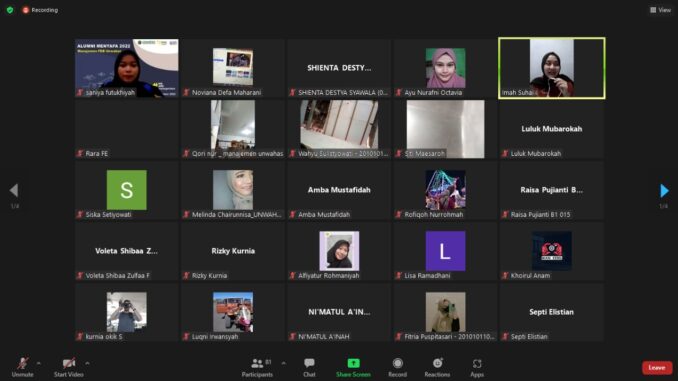Select Rizky Kurnia participant tile
The image size is (678, 381).
pyautogui.click(x=233, y=251)
